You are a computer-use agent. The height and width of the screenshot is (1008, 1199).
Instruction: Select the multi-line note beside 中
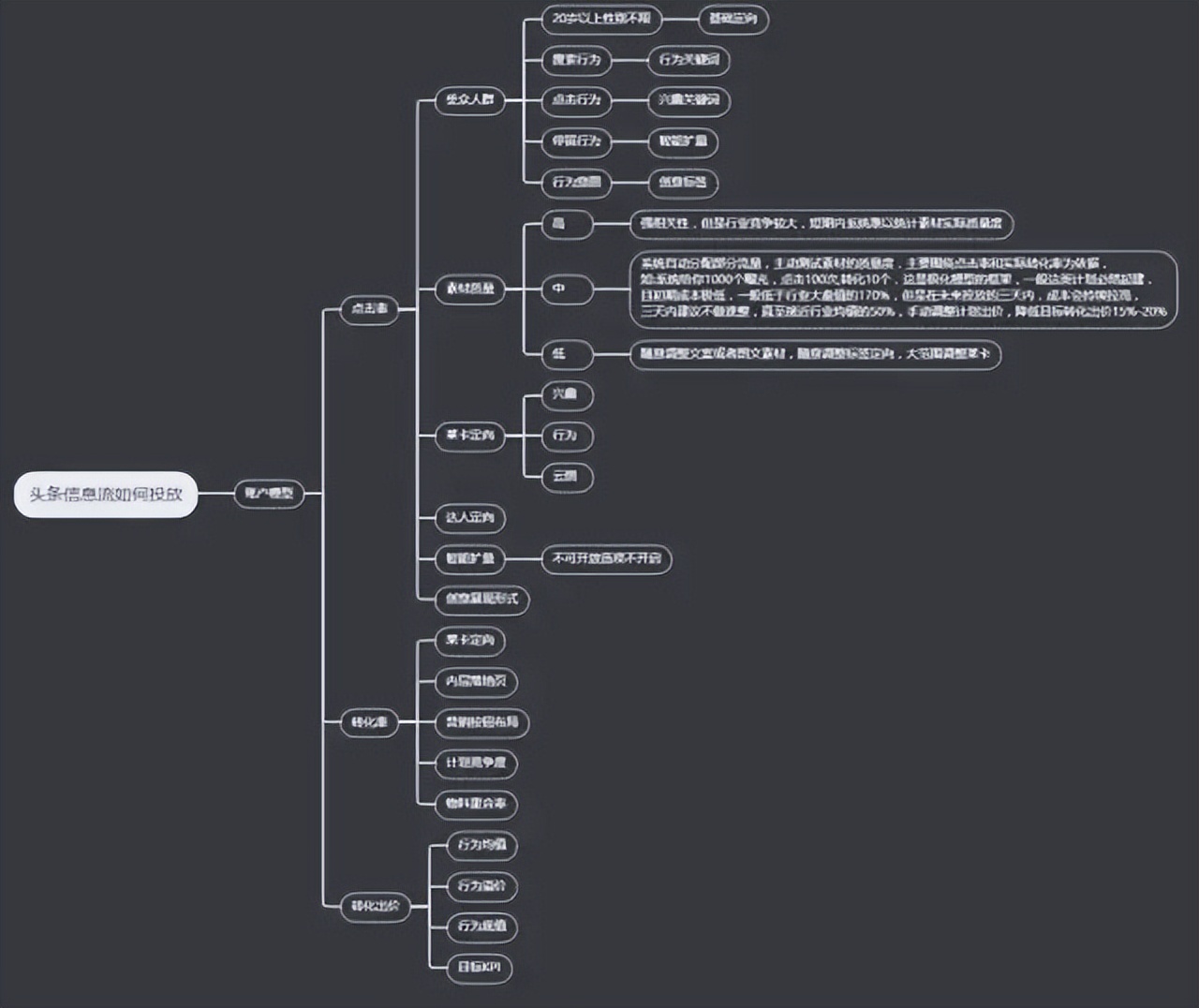click(x=903, y=289)
